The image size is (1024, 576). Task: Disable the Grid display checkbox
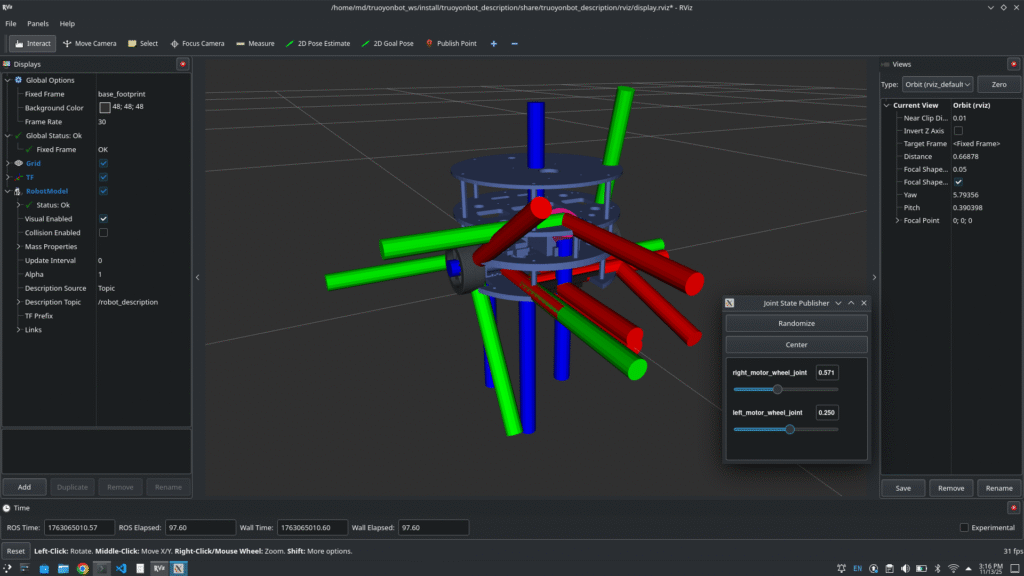103,163
